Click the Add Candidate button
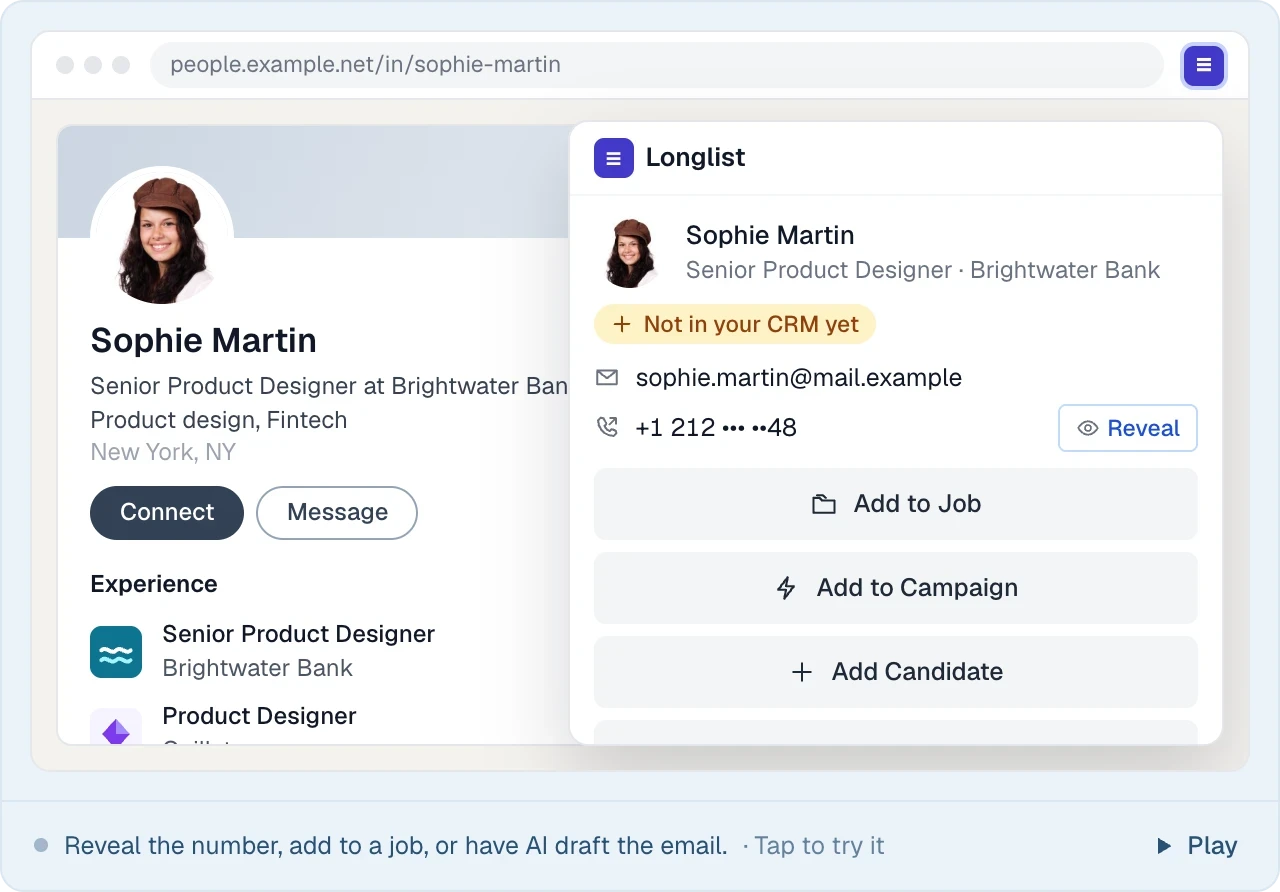The height and width of the screenshot is (892, 1280). (x=896, y=672)
